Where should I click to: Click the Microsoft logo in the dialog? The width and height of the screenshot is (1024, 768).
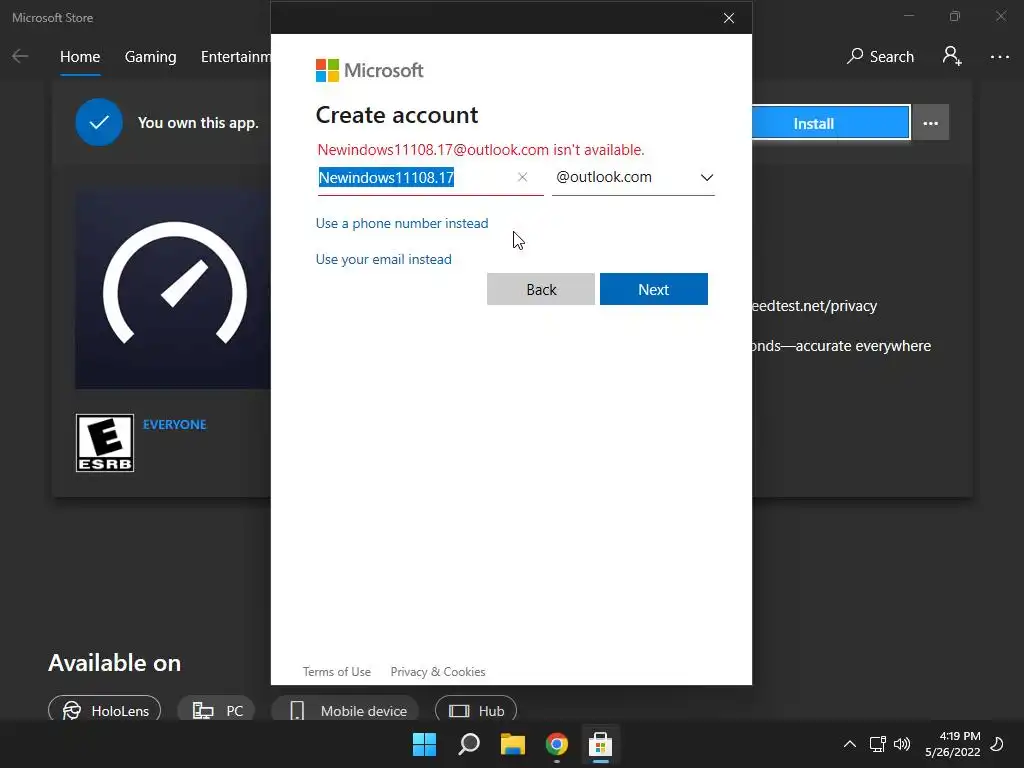369,70
